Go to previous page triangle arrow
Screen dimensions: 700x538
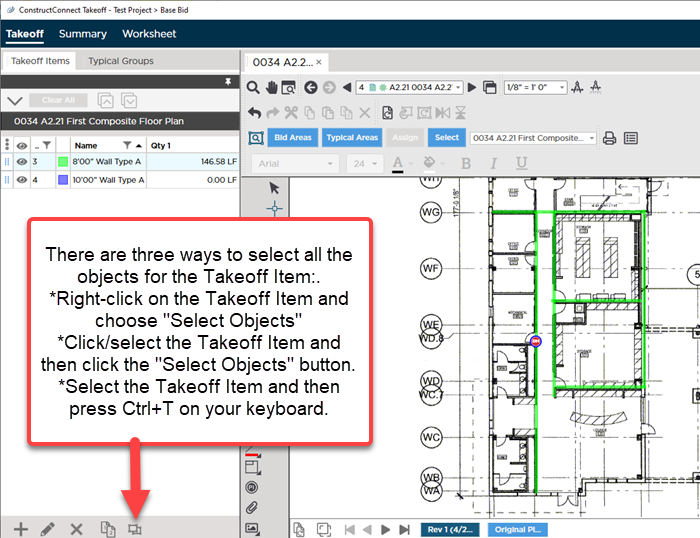(x=347, y=88)
